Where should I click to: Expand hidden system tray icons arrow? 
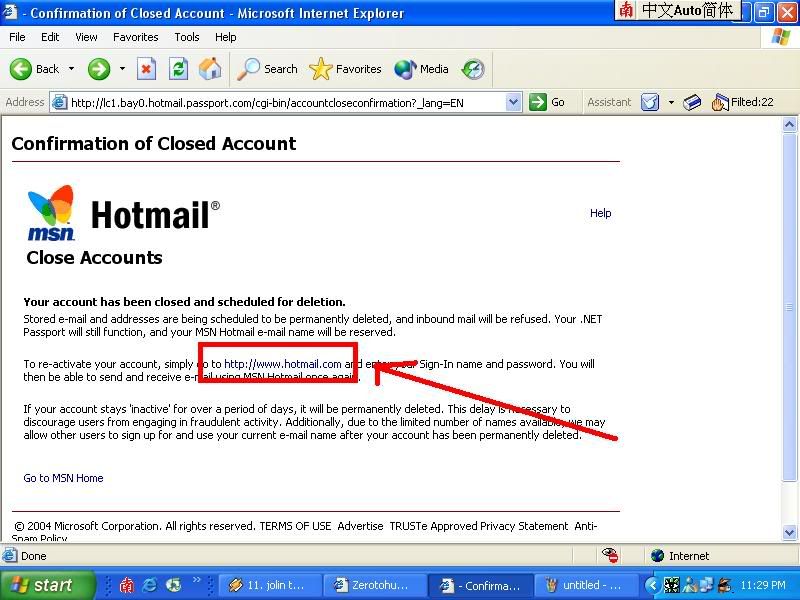click(x=653, y=585)
